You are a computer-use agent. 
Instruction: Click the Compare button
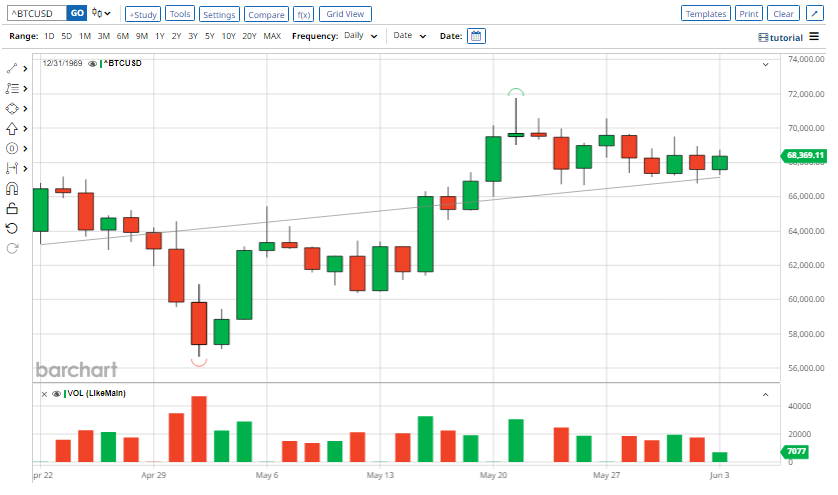tap(266, 14)
